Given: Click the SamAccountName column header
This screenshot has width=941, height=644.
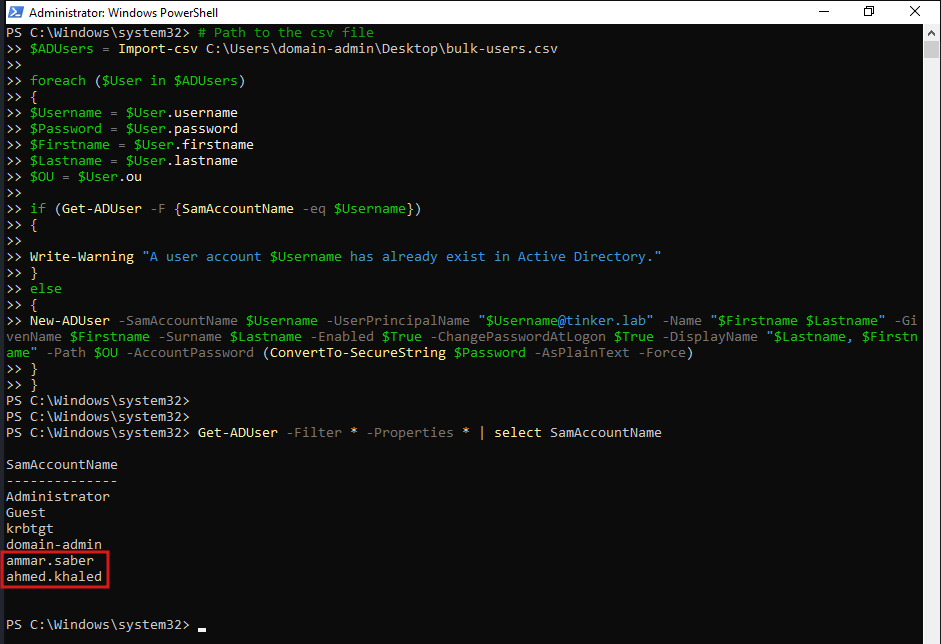Looking at the screenshot, I should [62, 465].
